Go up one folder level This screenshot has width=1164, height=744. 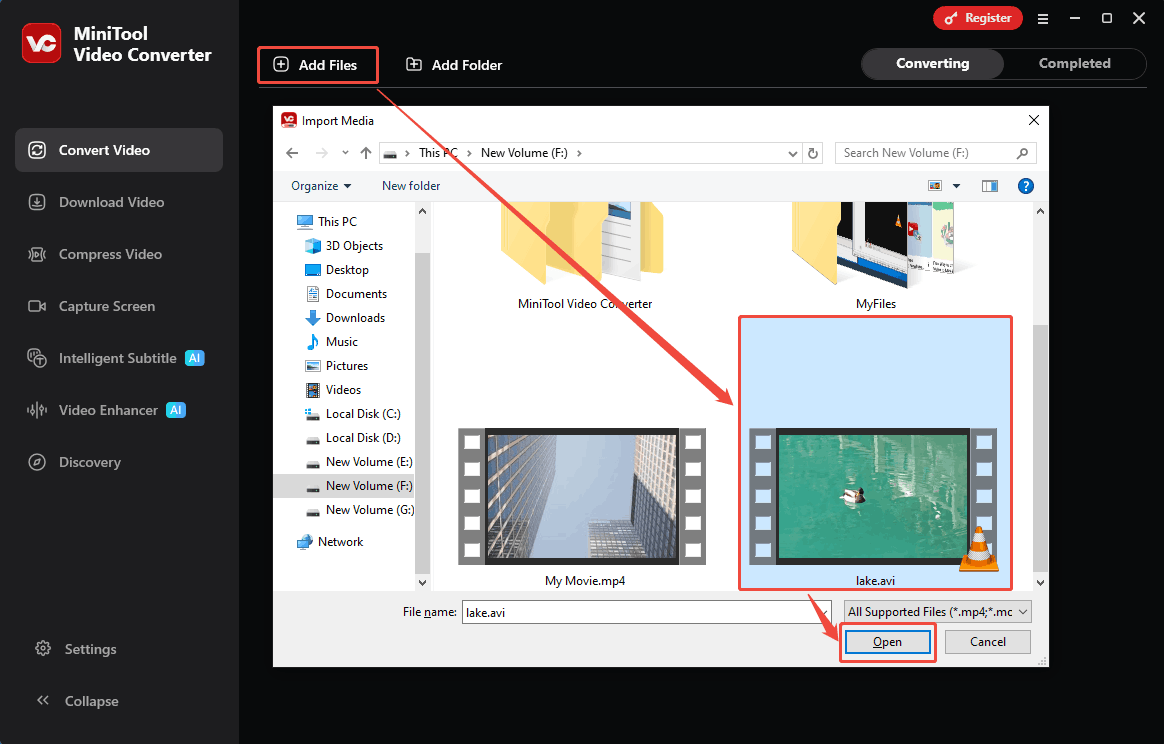(366, 153)
